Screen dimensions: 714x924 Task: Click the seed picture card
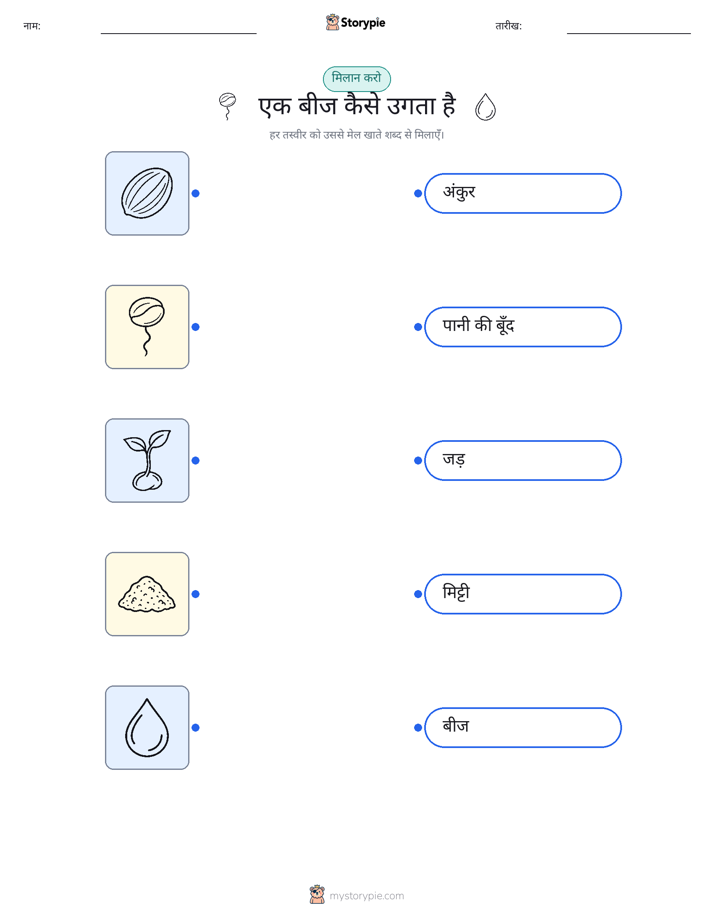pos(147,193)
